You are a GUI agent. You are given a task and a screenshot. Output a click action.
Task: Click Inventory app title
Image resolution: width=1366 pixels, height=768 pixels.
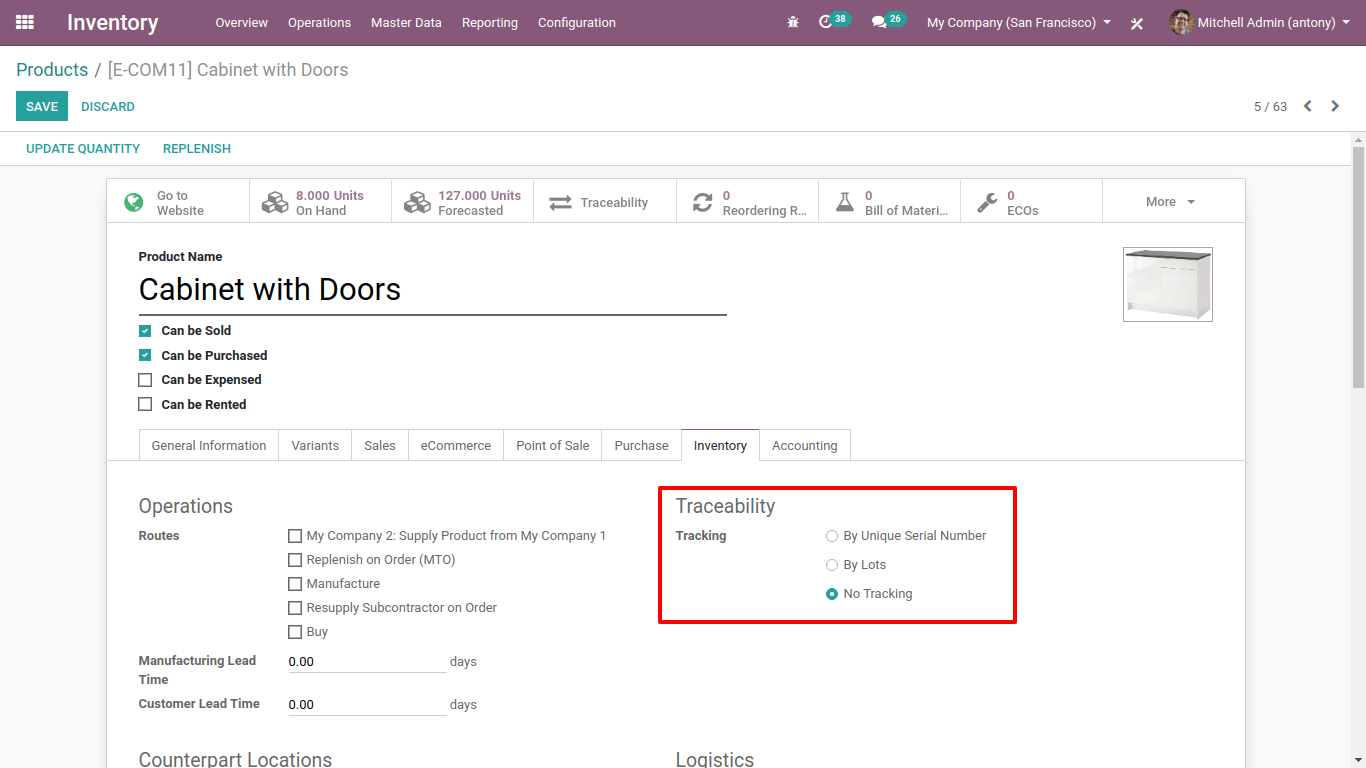[x=113, y=22]
